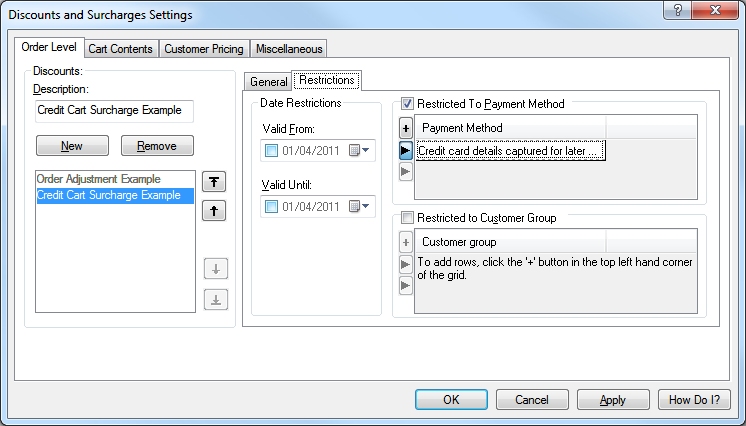Select the General sub-tab

pos(268,82)
